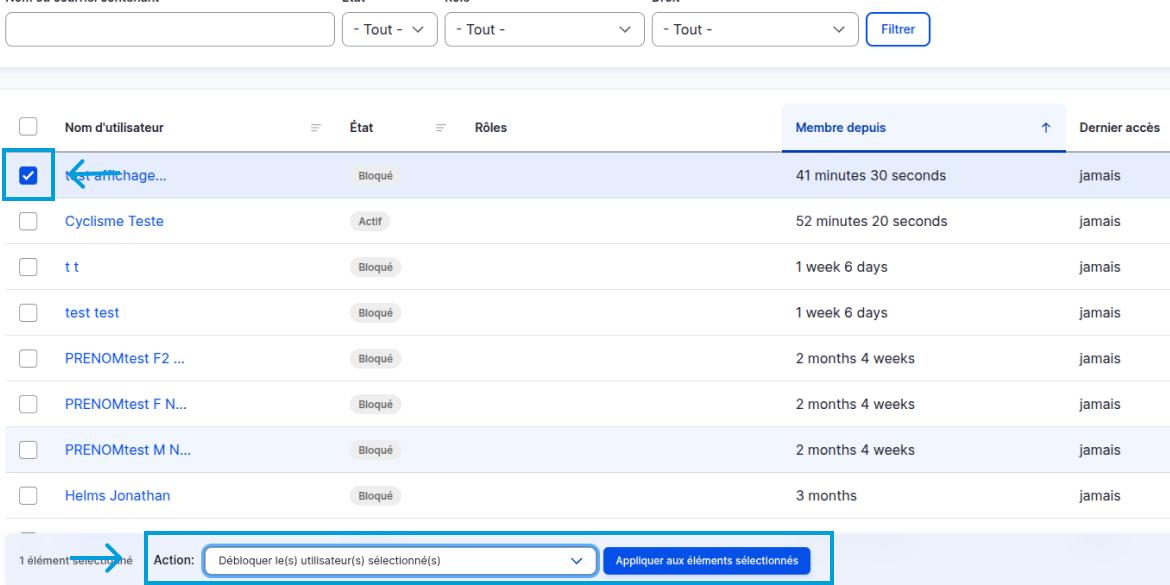Image resolution: width=1170 pixels, height=585 pixels.
Task: Open the Cyclisme Teste user link
Action: 114,221
